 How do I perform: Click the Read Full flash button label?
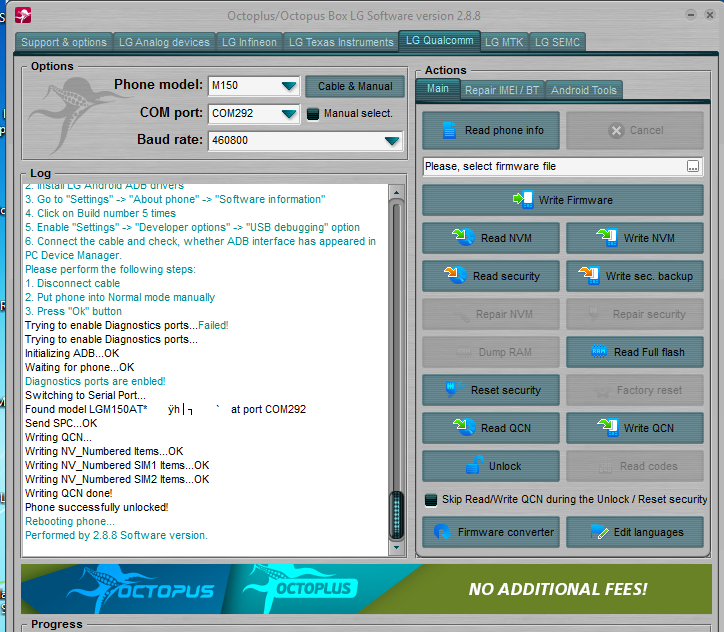click(649, 352)
